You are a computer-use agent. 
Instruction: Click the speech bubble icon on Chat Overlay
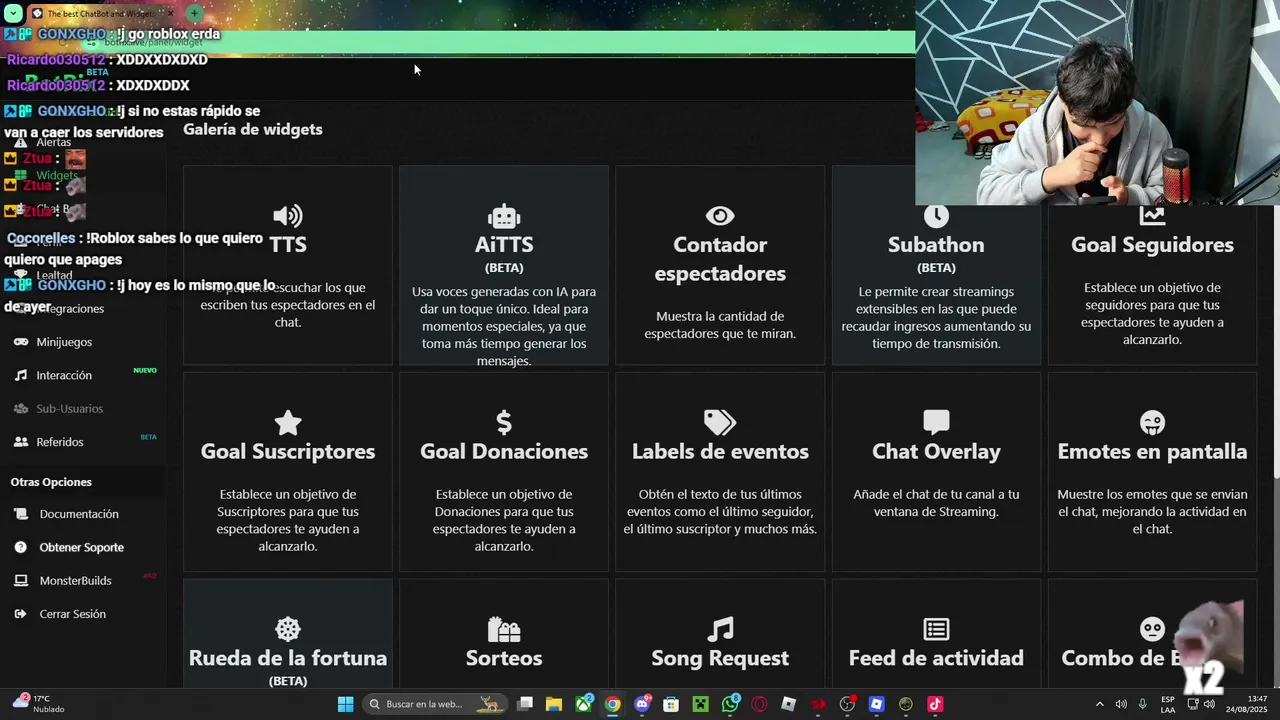pyautogui.click(x=936, y=422)
